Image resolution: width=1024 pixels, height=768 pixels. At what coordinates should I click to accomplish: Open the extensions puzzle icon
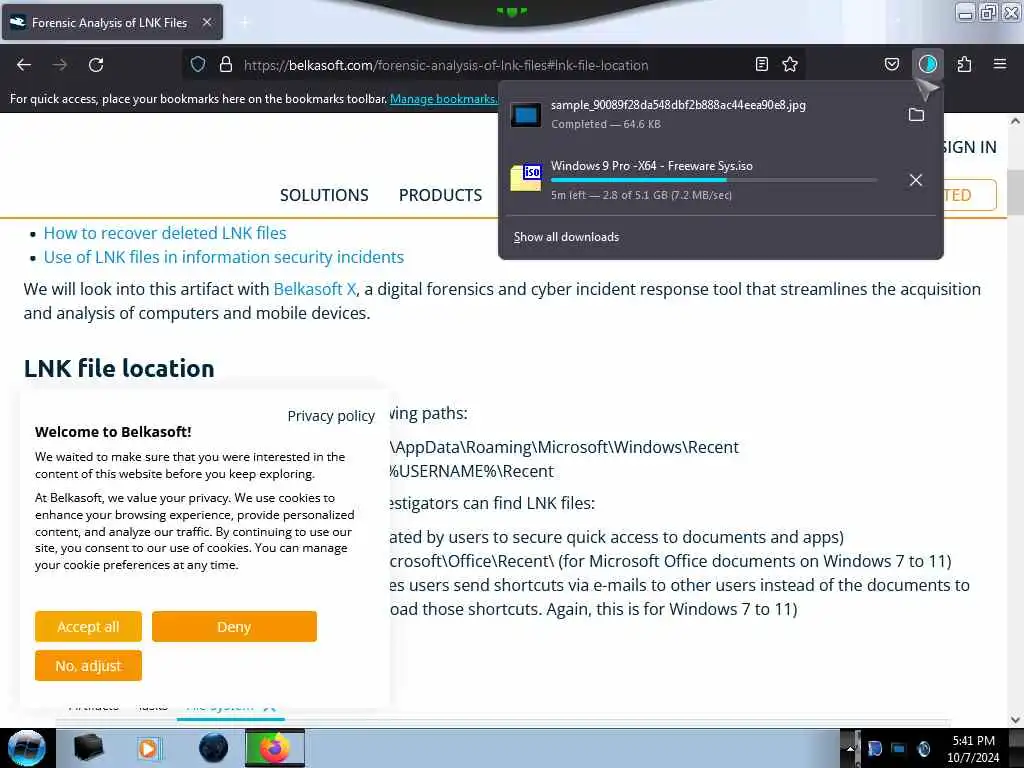pyautogui.click(x=964, y=64)
